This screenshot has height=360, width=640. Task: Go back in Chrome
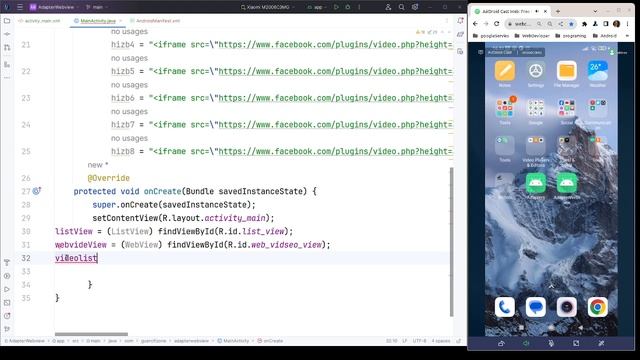click(x=475, y=24)
